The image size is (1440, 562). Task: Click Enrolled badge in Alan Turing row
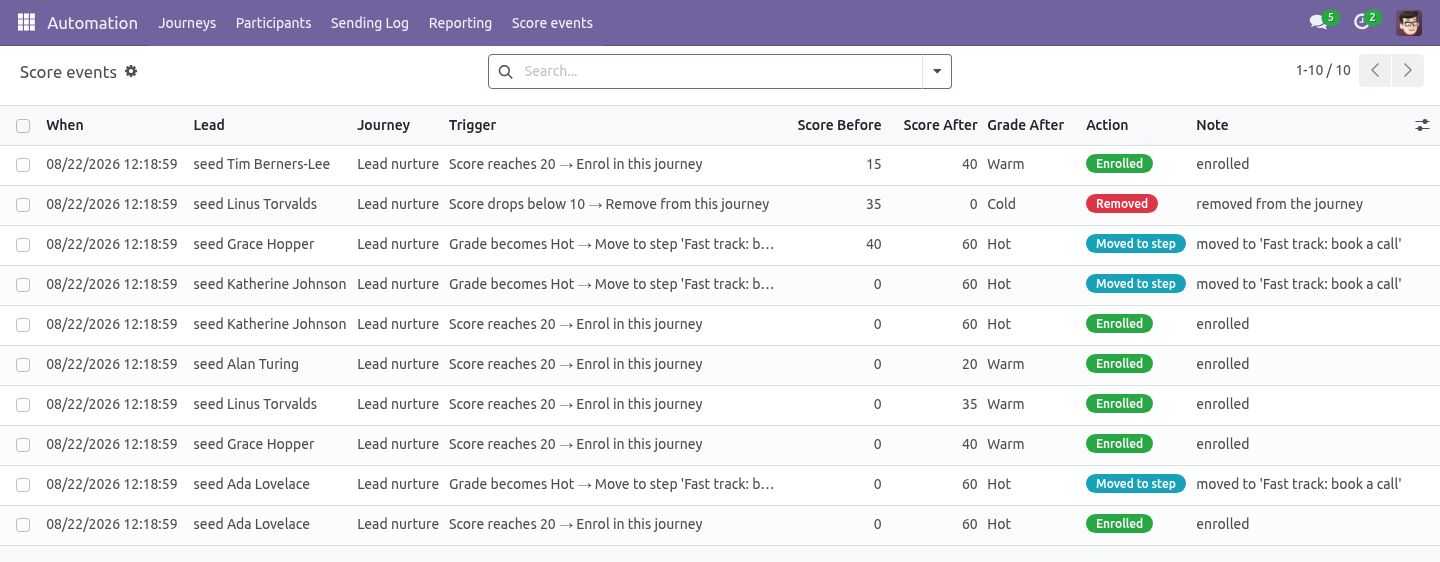[1119, 364]
